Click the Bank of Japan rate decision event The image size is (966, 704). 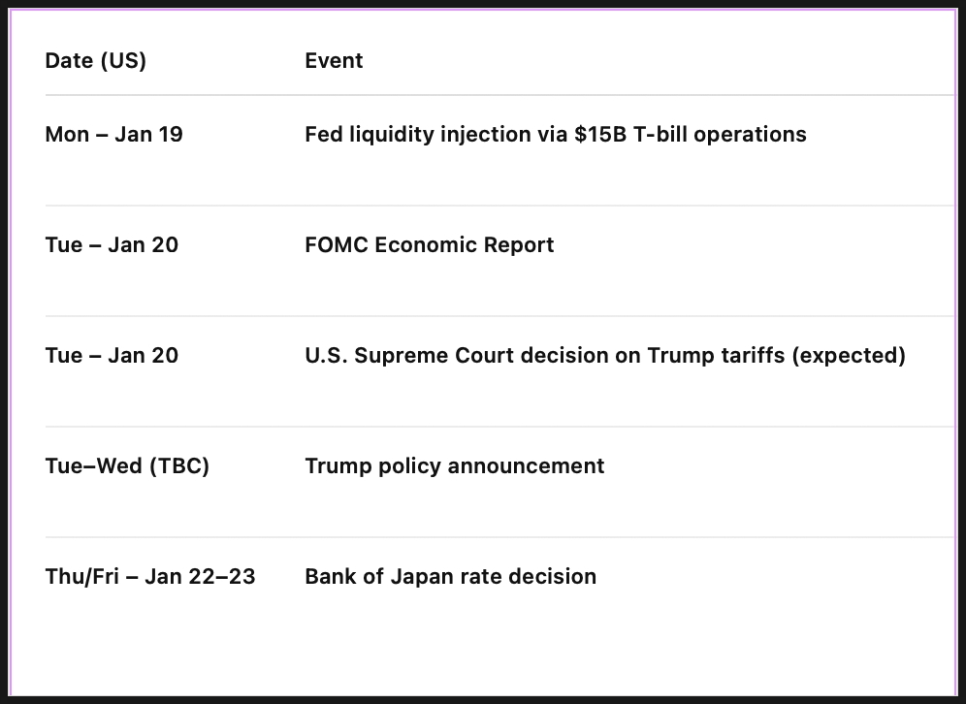pos(450,577)
